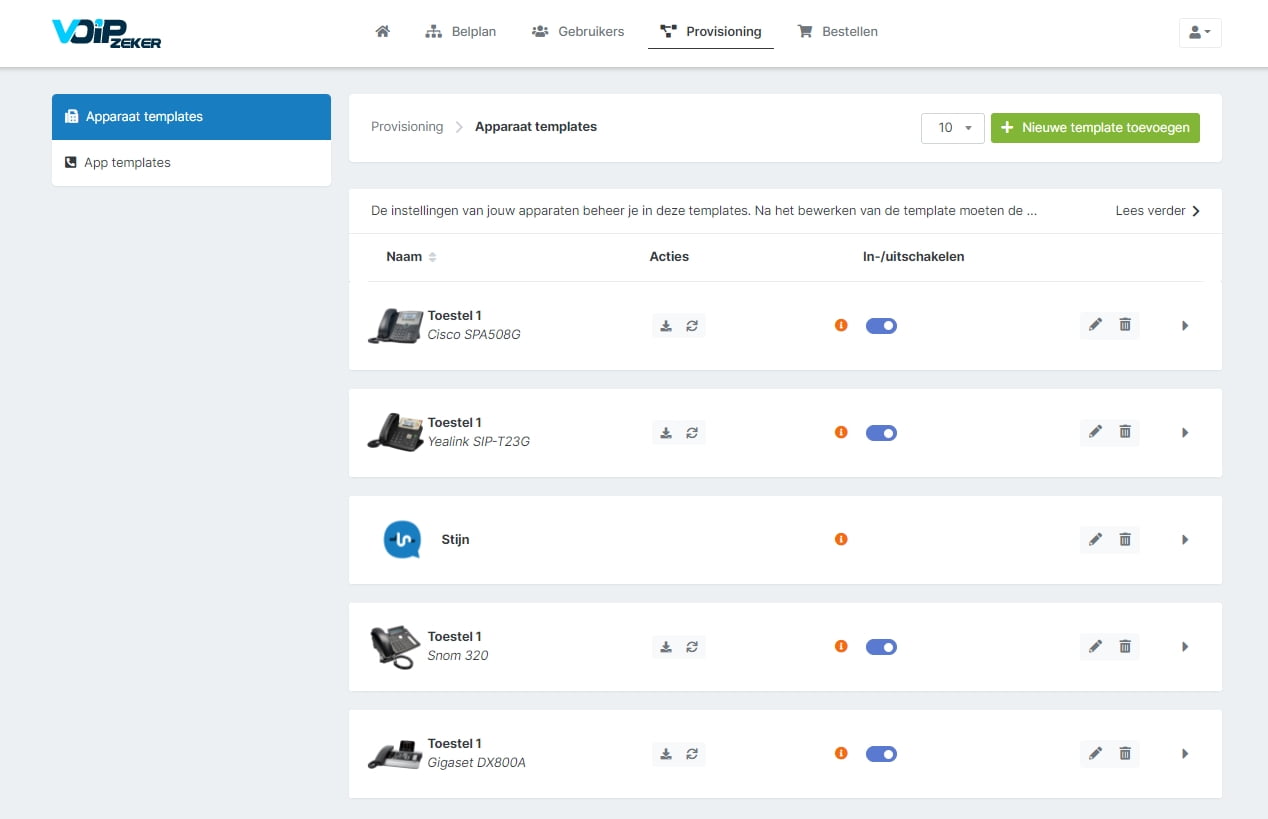
Task: Edit the Snom 320 template
Action: point(1095,646)
